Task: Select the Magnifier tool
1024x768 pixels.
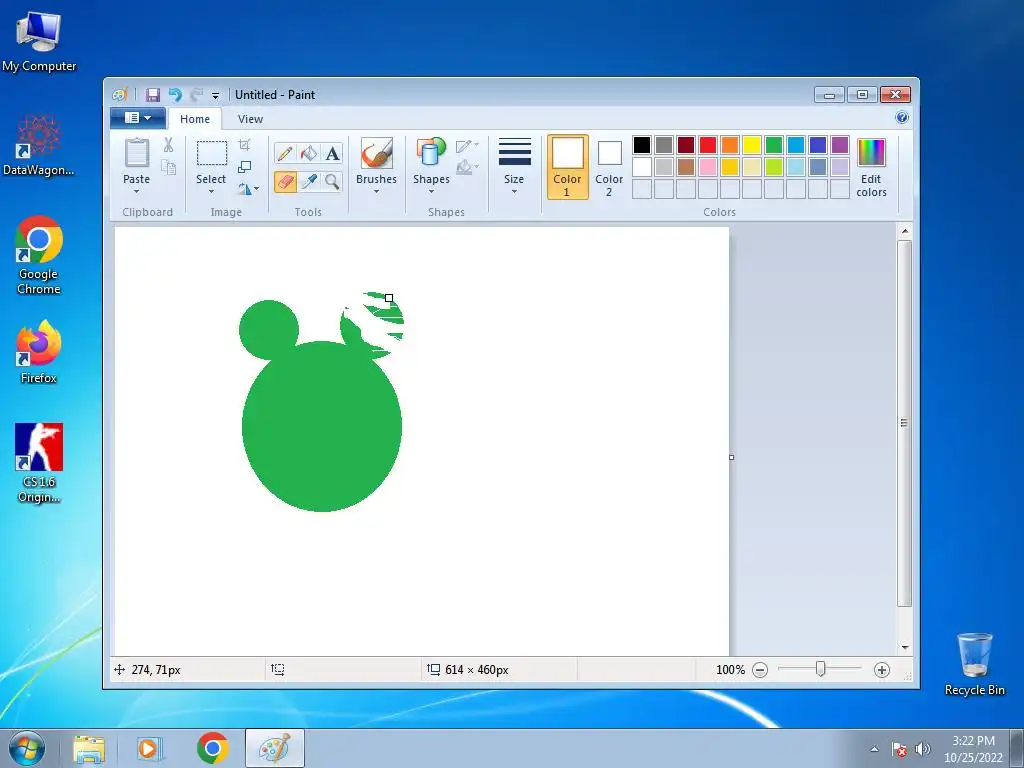Action: point(332,182)
